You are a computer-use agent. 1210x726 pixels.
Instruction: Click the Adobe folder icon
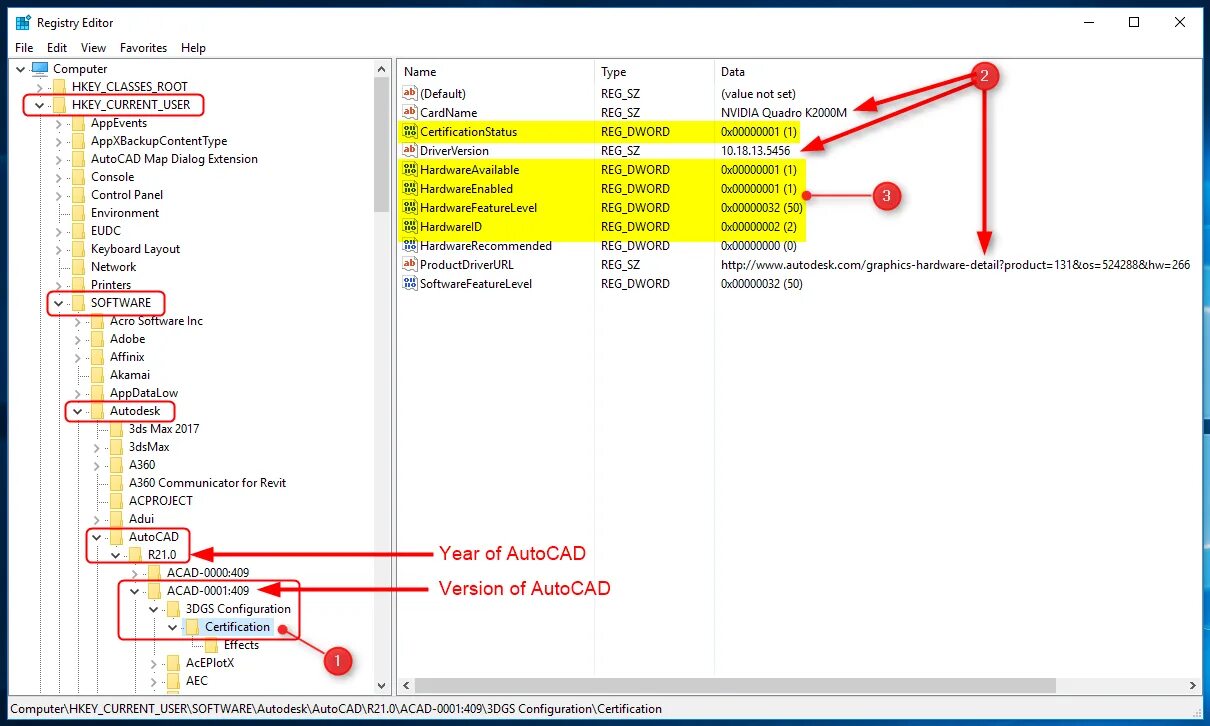98,339
